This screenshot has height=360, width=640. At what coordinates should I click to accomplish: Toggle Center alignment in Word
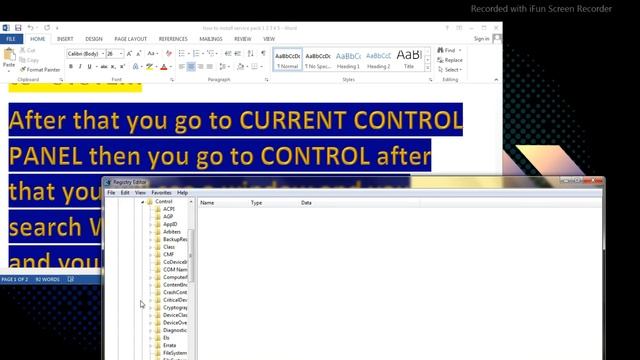(191, 67)
